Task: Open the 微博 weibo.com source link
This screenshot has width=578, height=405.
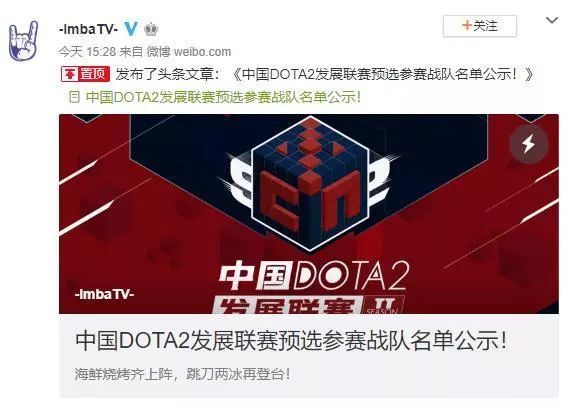Action: tap(189, 52)
